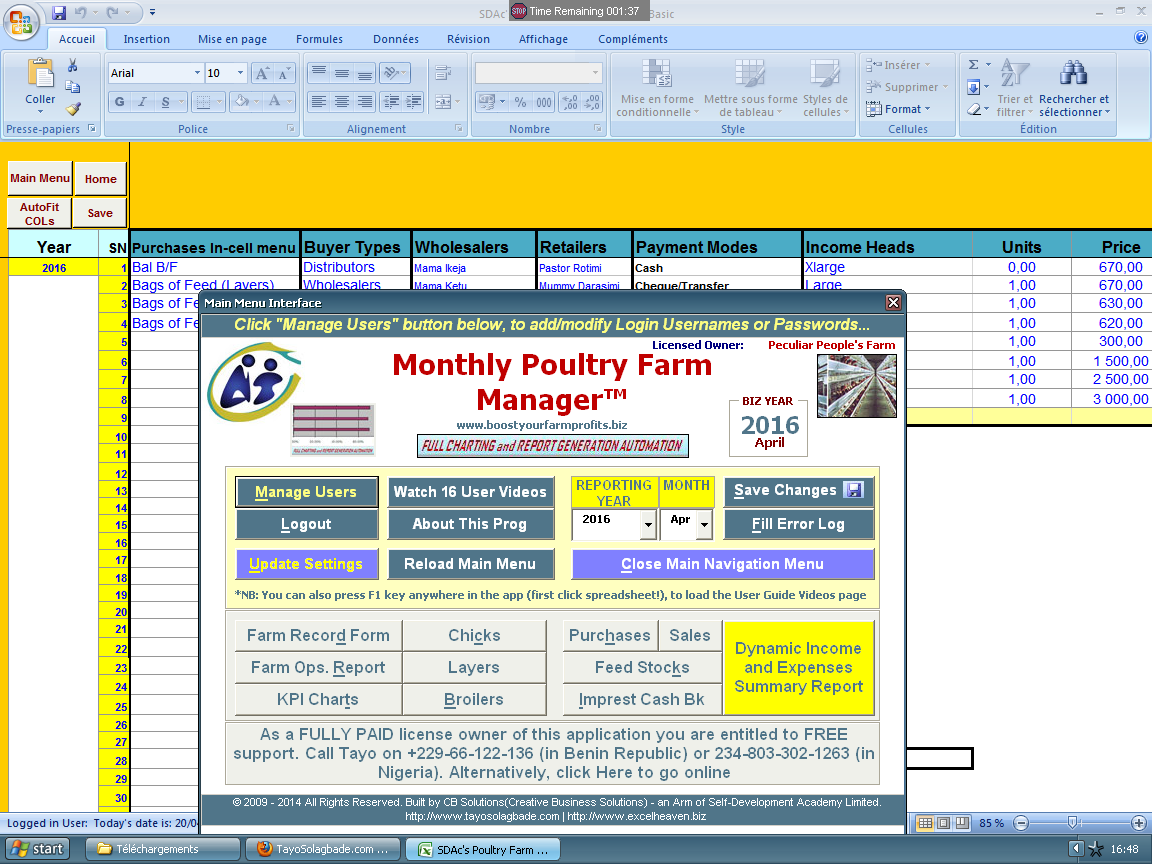This screenshot has width=1152, height=864.
Task: Open the font size dropdown showing 10
Action: 240,73
